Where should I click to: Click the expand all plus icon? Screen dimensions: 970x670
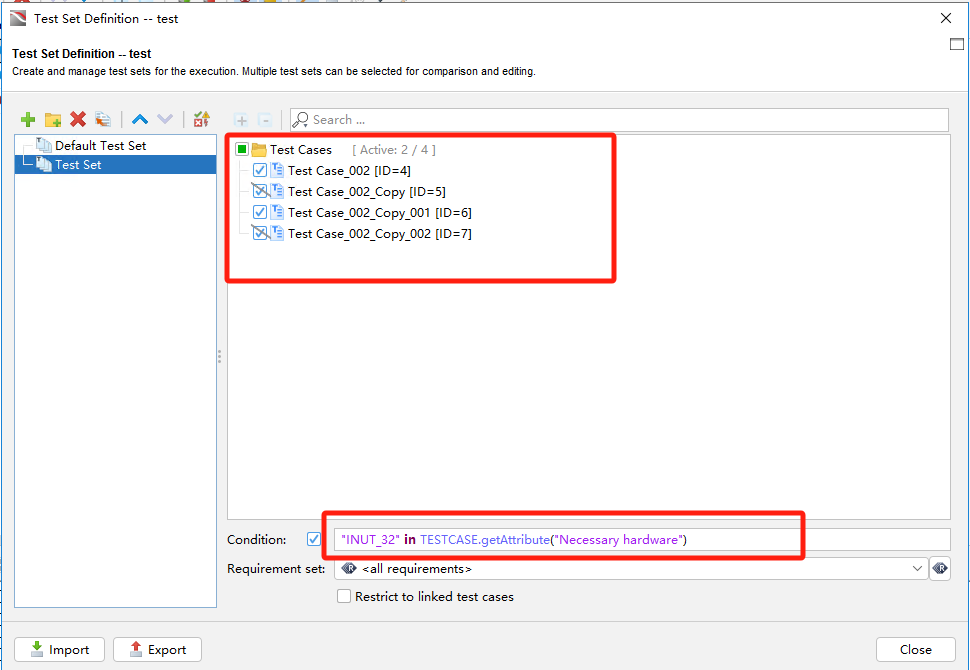241,120
